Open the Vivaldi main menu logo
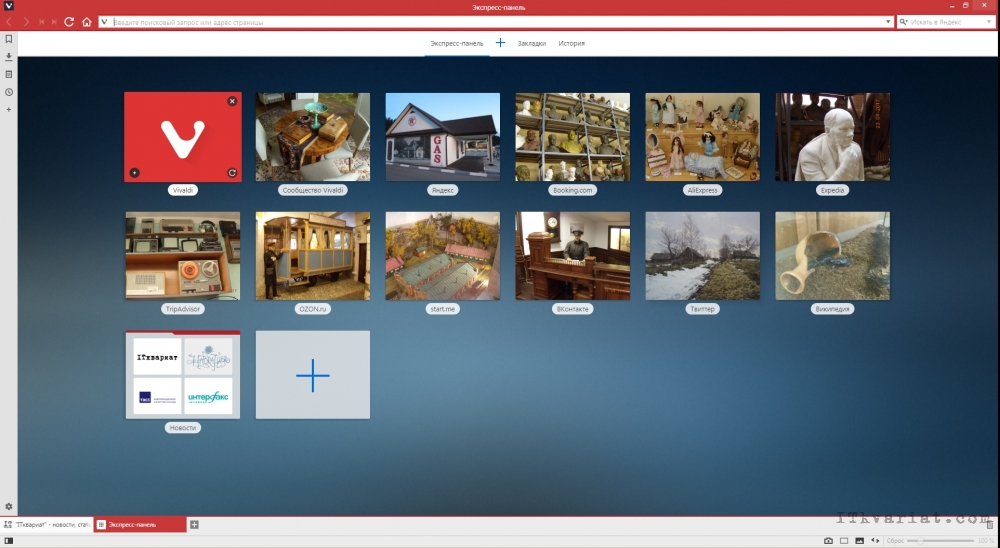The image size is (1000, 548). coord(8,6)
